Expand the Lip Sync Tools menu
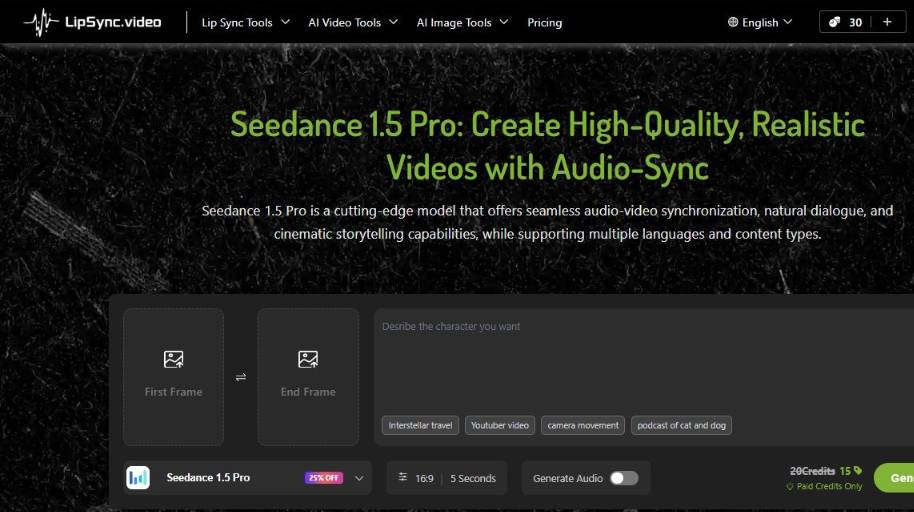 pos(245,22)
